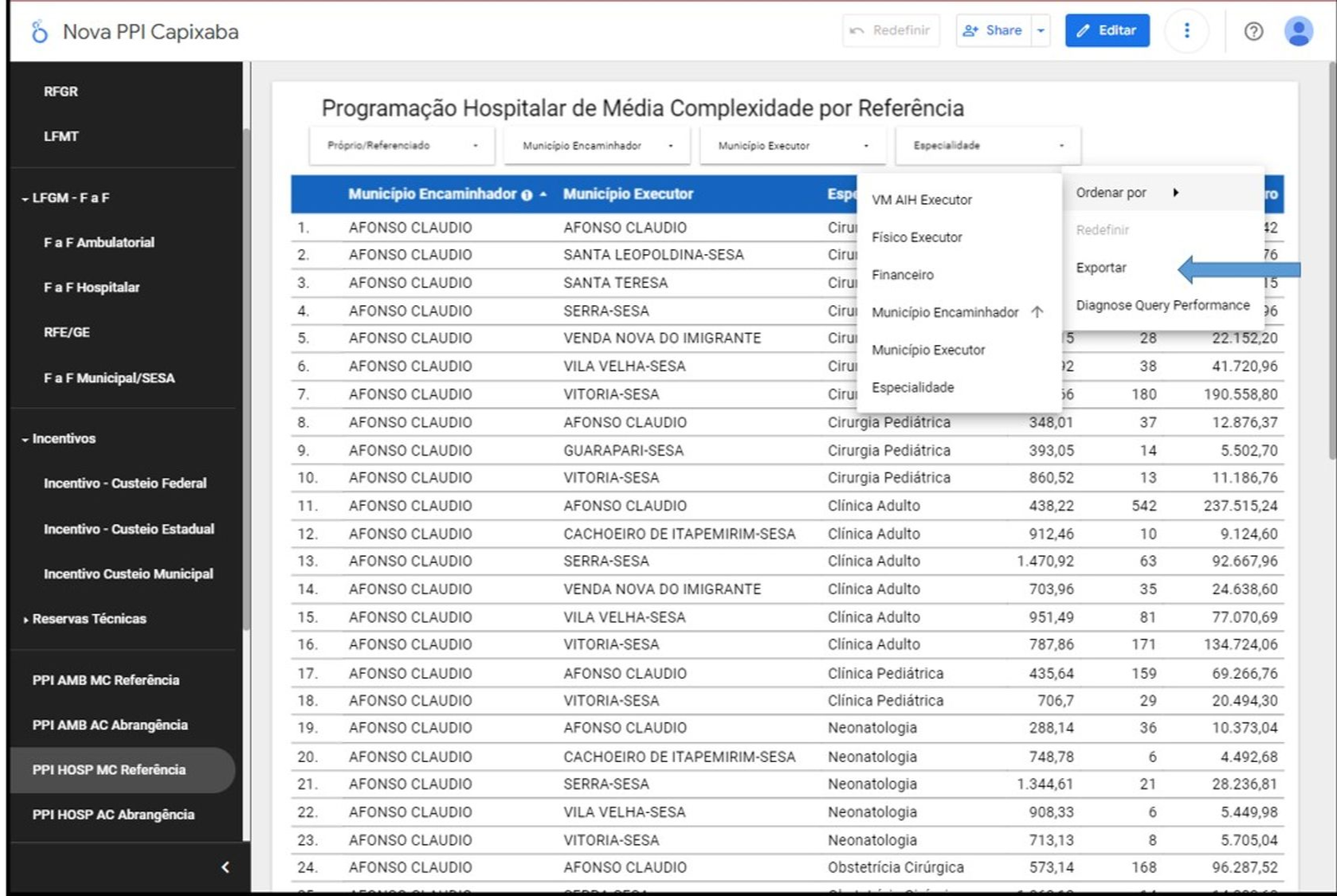
Task: Click the vertical scrollbar on the right
Action: [x=1331, y=263]
